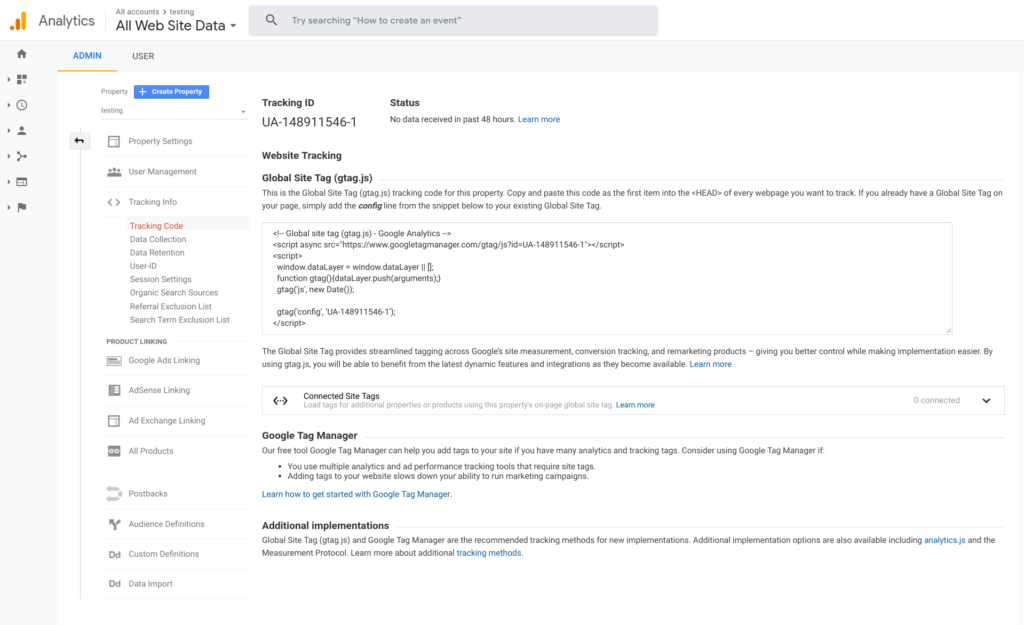Open the Realtime clock icon
This screenshot has width=1024, height=625.
tap(22, 104)
